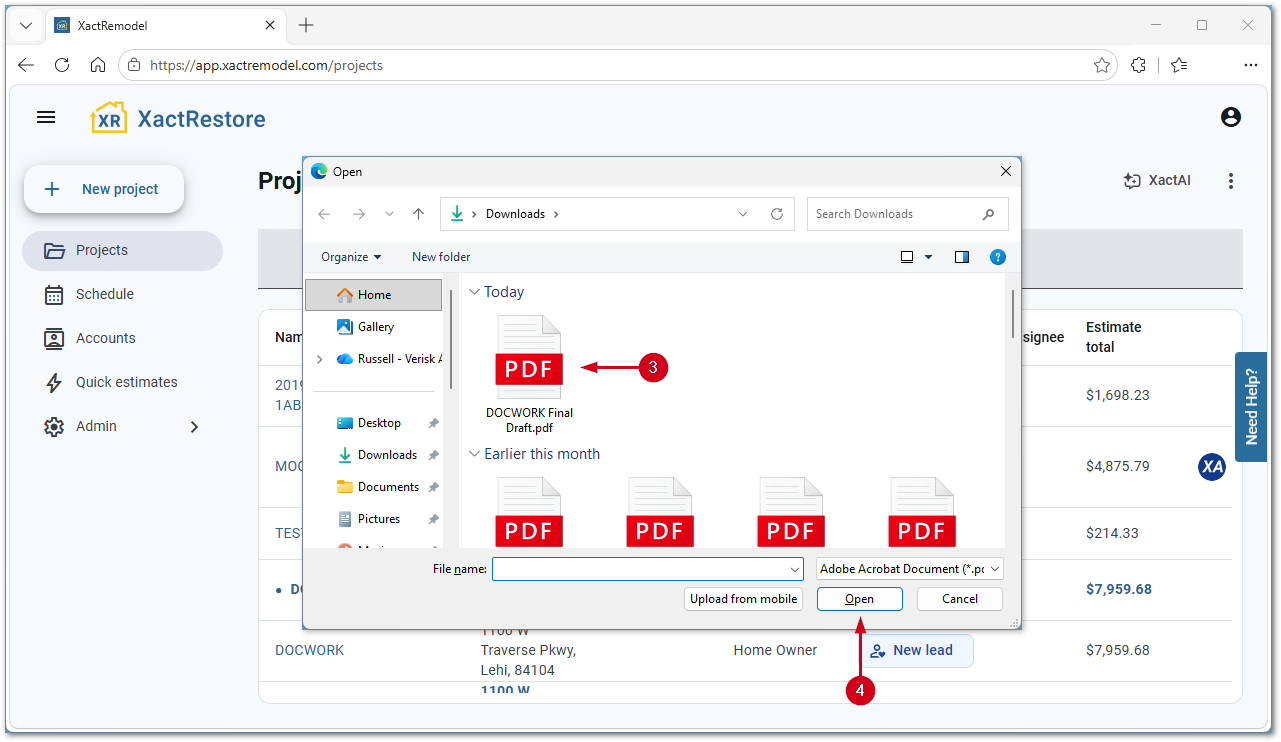1281x742 pixels.
Task: Go to browser home page
Action: 98,65
